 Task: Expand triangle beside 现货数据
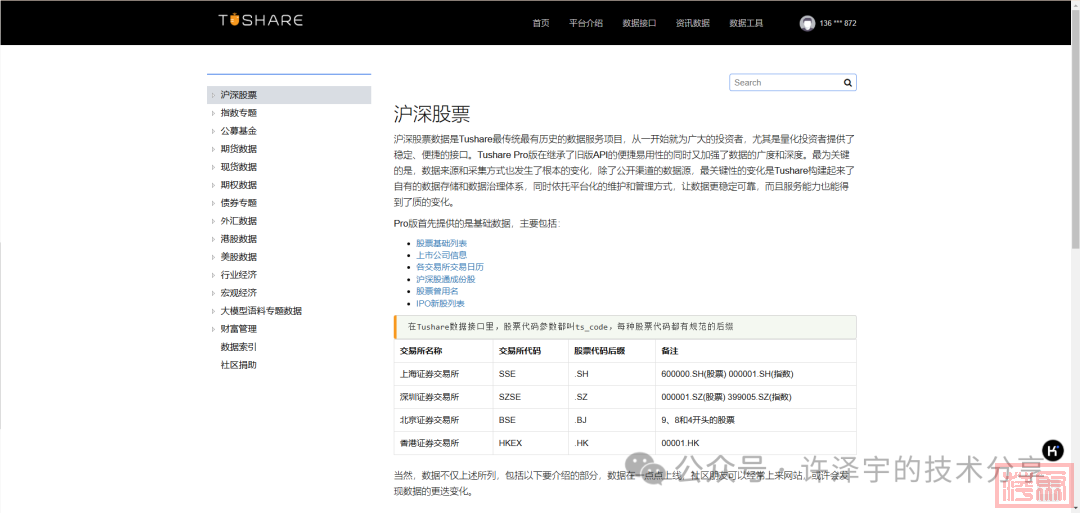214,167
